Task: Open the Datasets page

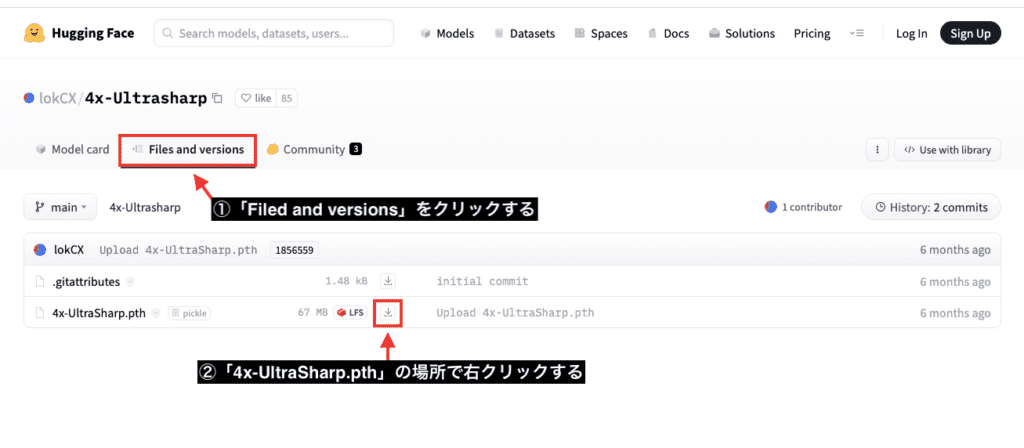Action: pos(524,33)
